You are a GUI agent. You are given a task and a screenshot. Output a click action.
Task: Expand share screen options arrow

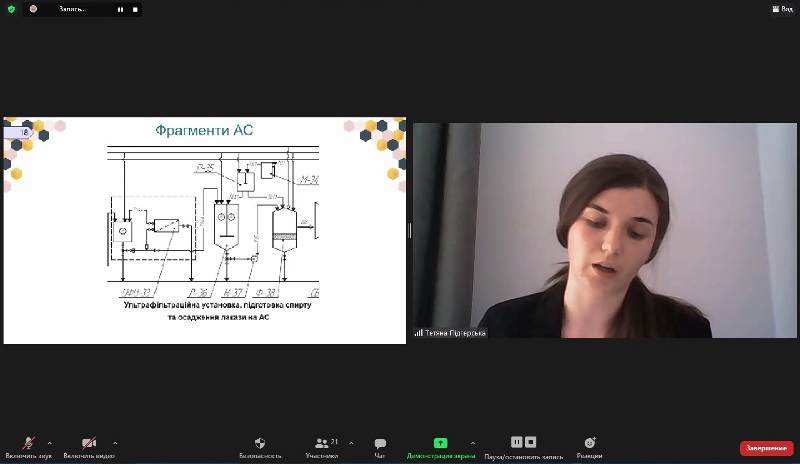pyautogui.click(x=472, y=442)
